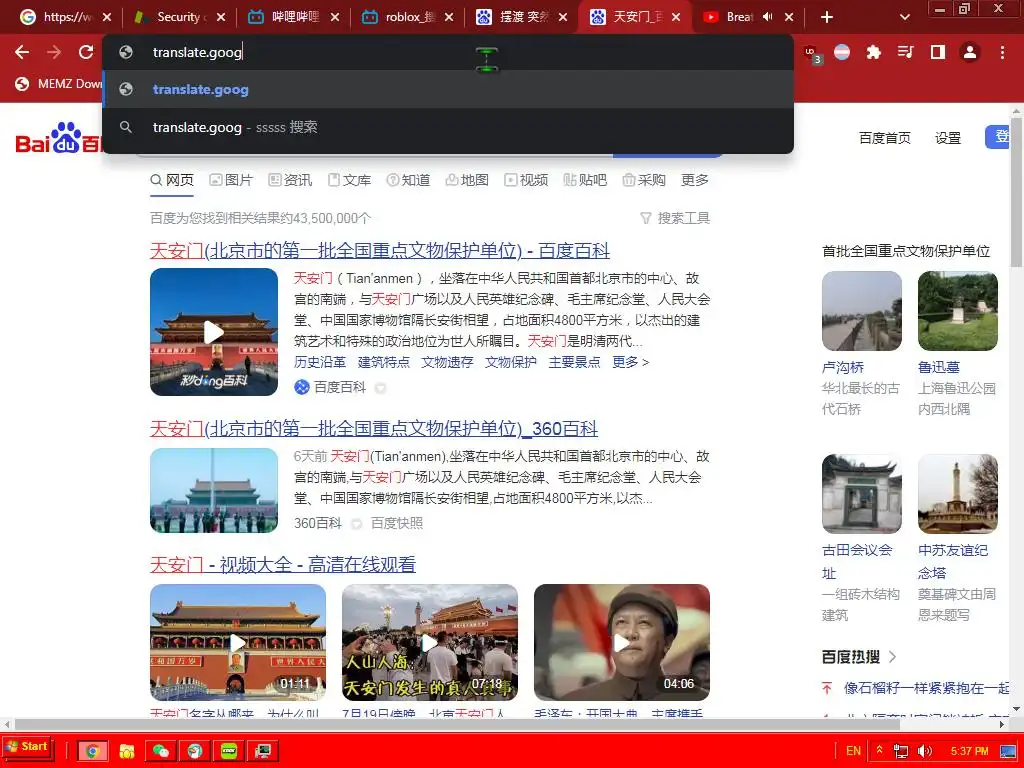Close the 天安门 tab

point(677,17)
